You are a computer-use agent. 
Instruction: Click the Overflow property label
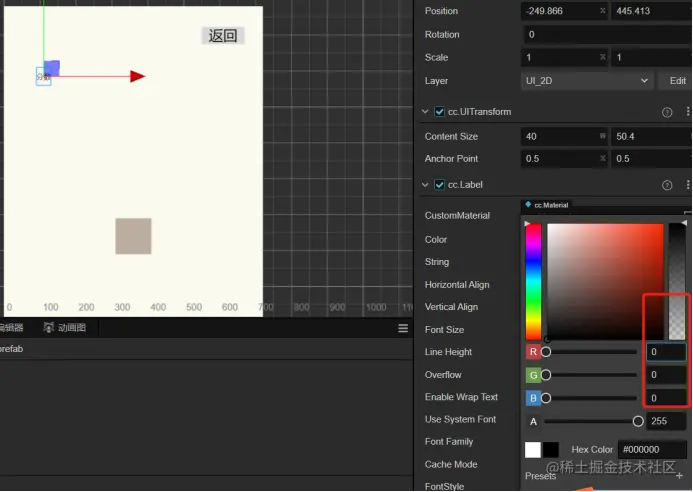(443, 375)
